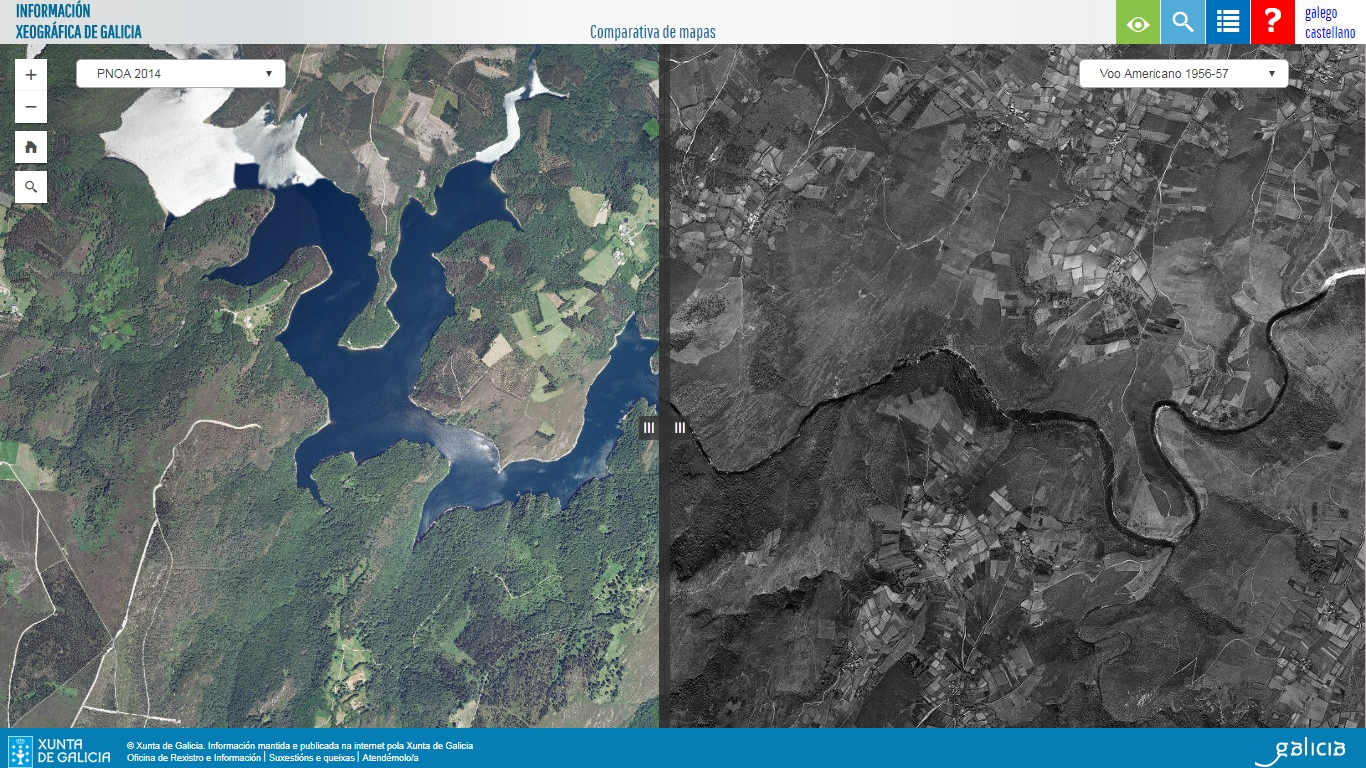Click the galicia brand logo in footer
The image size is (1366, 768).
click(x=1300, y=750)
